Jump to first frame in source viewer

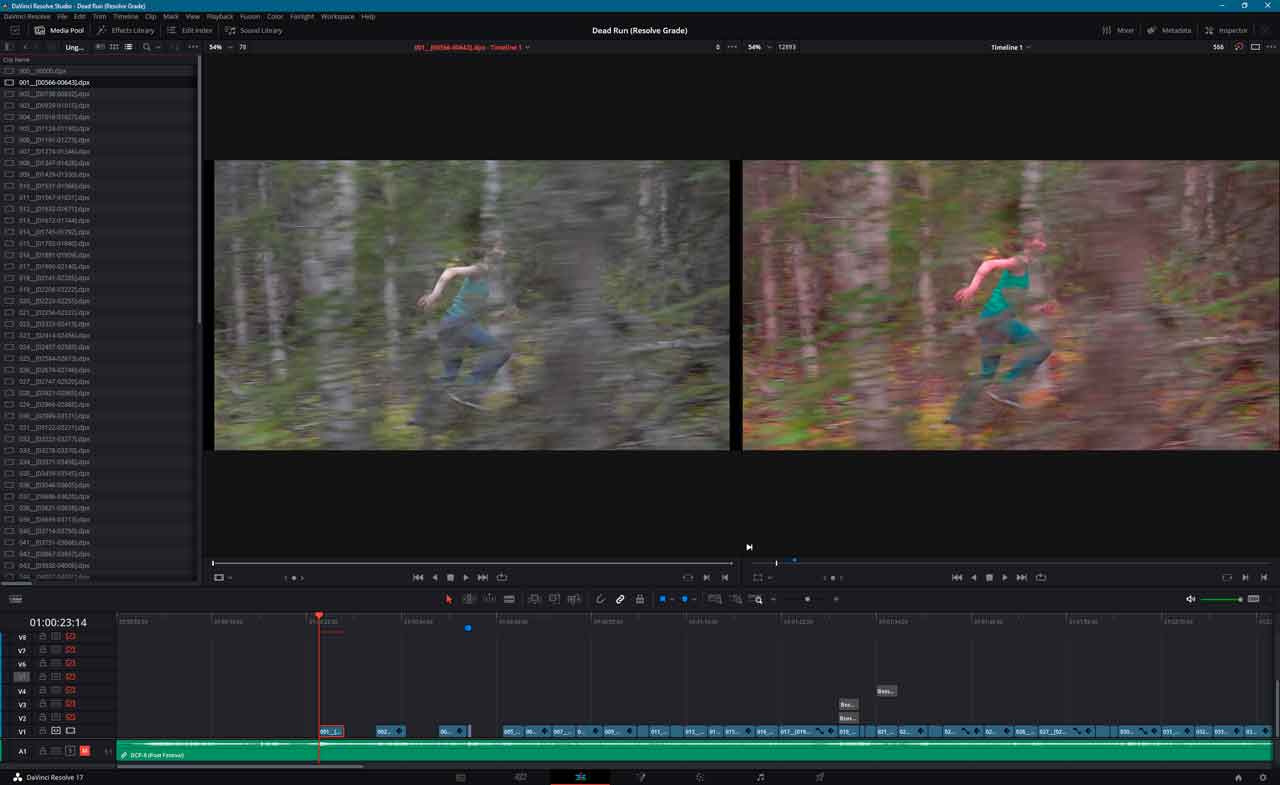coord(418,577)
